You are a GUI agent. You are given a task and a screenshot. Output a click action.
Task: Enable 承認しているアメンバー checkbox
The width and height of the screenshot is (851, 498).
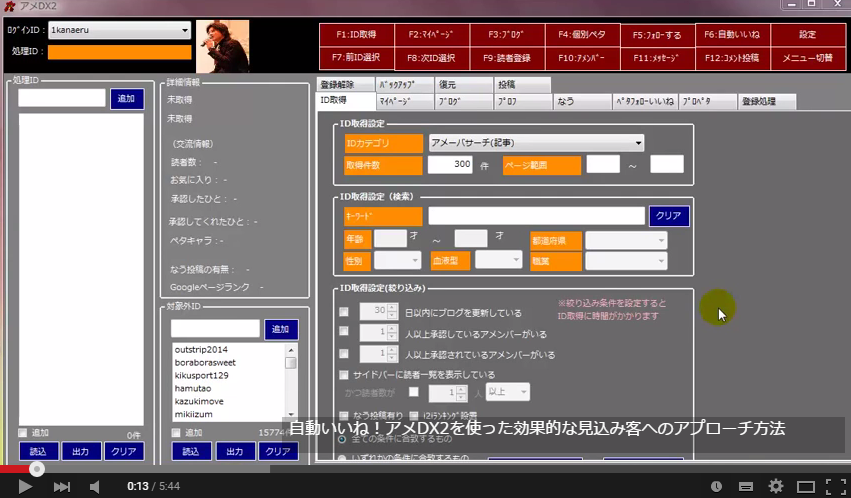(x=344, y=331)
